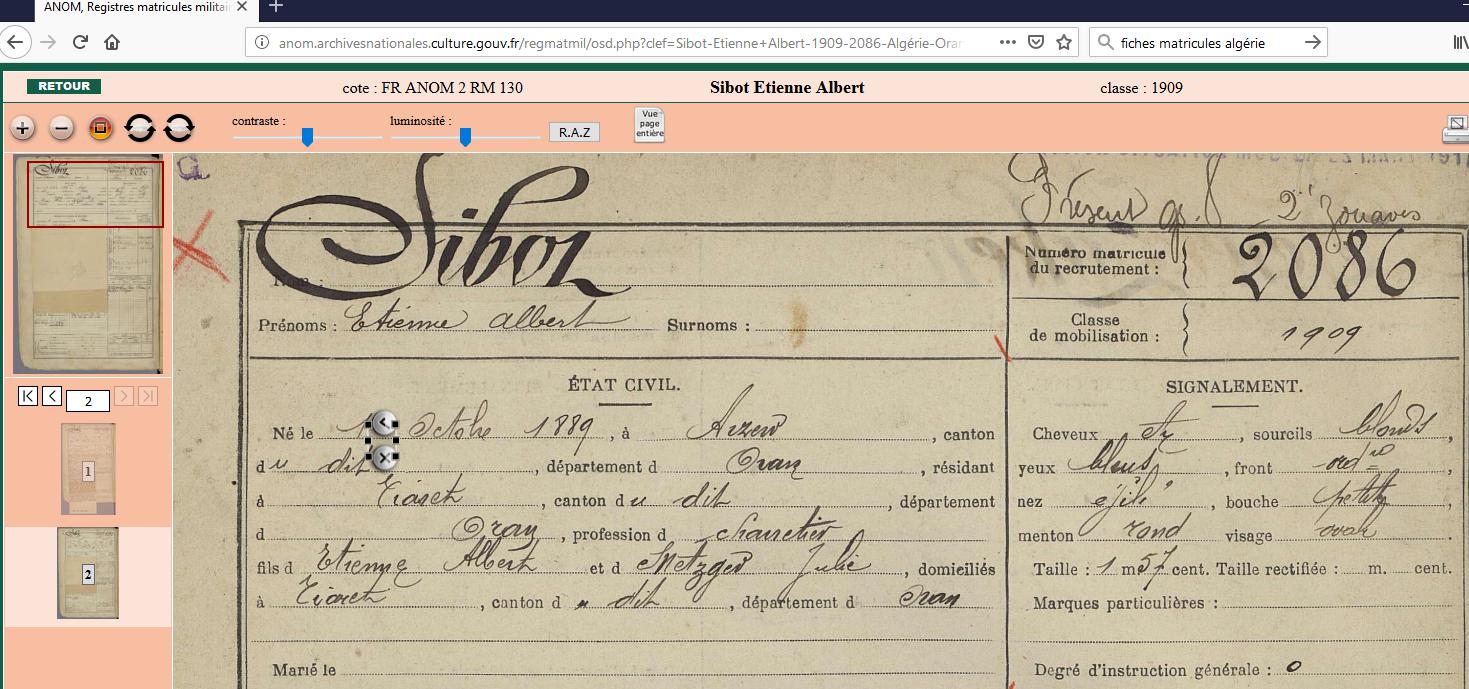Click the magnifier icon in the search box
This screenshot has height=689, width=1469.
click(1105, 42)
